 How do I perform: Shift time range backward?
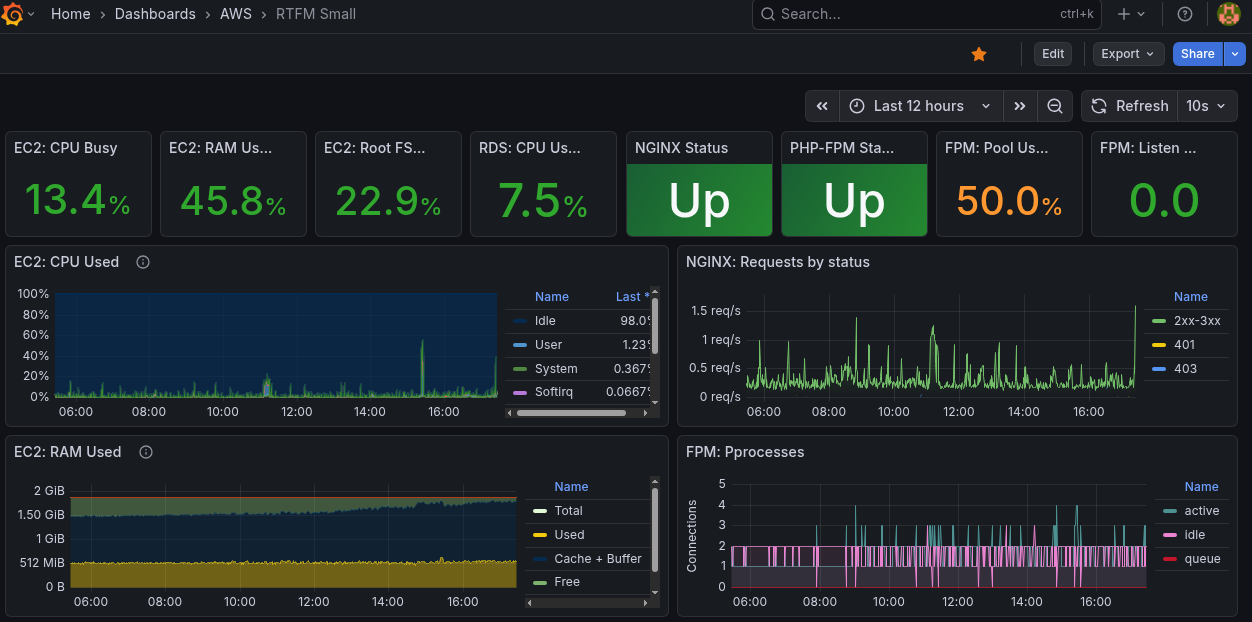(x=822, y=106)
